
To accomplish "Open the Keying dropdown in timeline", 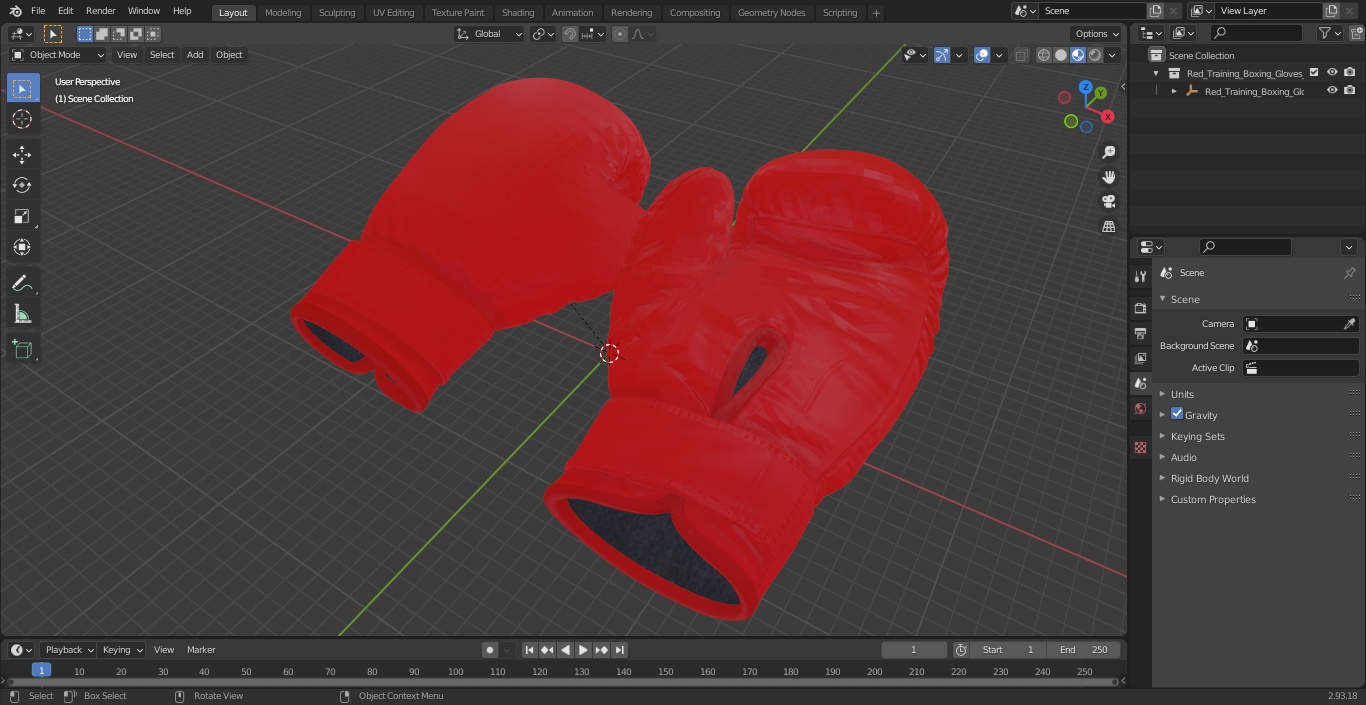I will tap(121, 650).
